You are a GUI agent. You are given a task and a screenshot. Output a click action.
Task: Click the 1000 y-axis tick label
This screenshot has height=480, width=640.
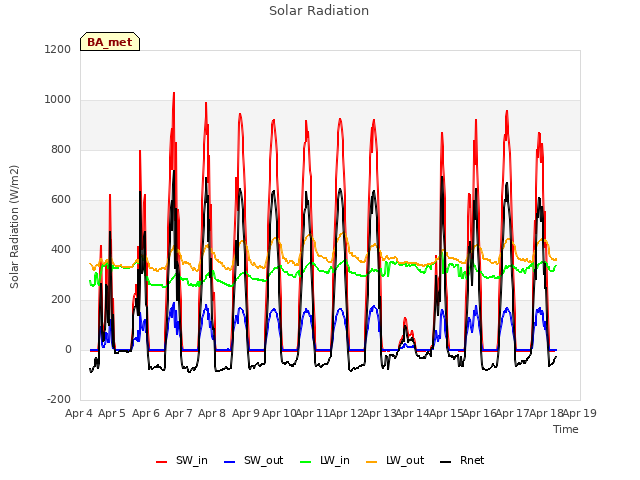[58, 100]
